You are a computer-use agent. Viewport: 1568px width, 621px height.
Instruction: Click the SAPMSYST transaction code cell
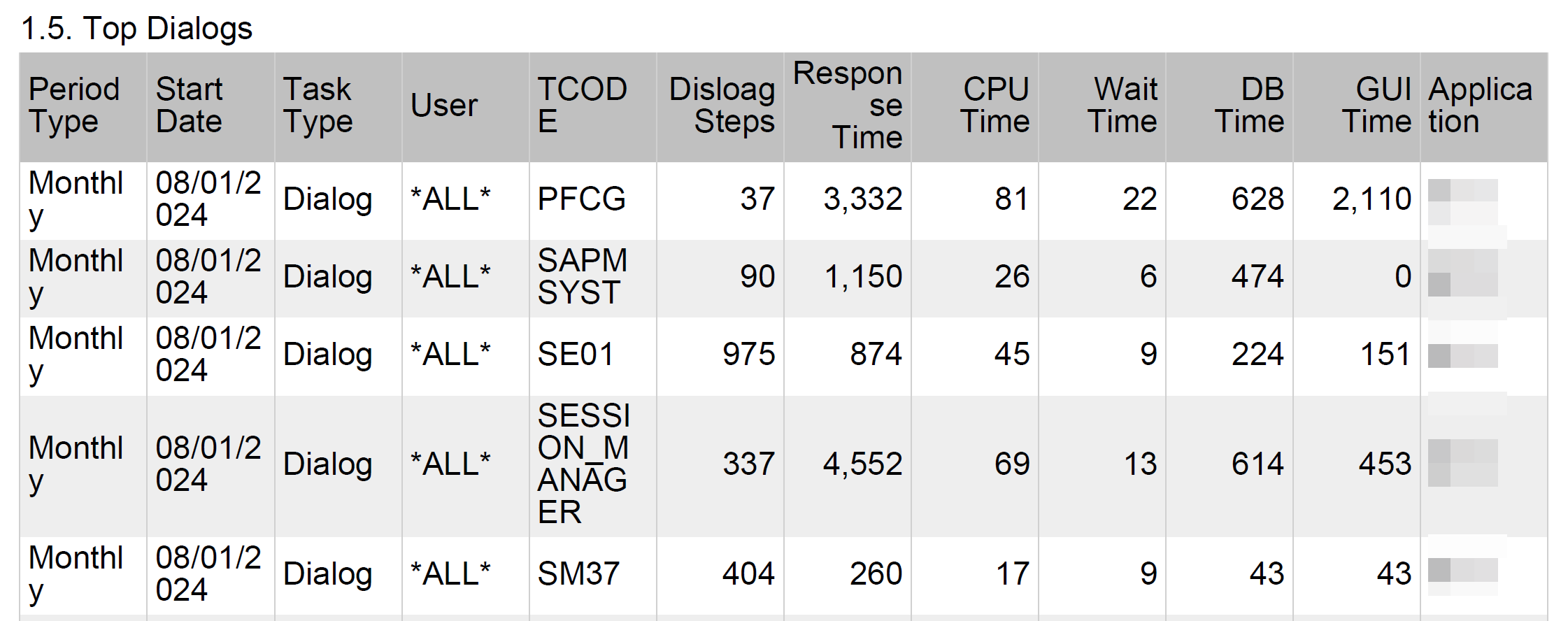point(582,277)
